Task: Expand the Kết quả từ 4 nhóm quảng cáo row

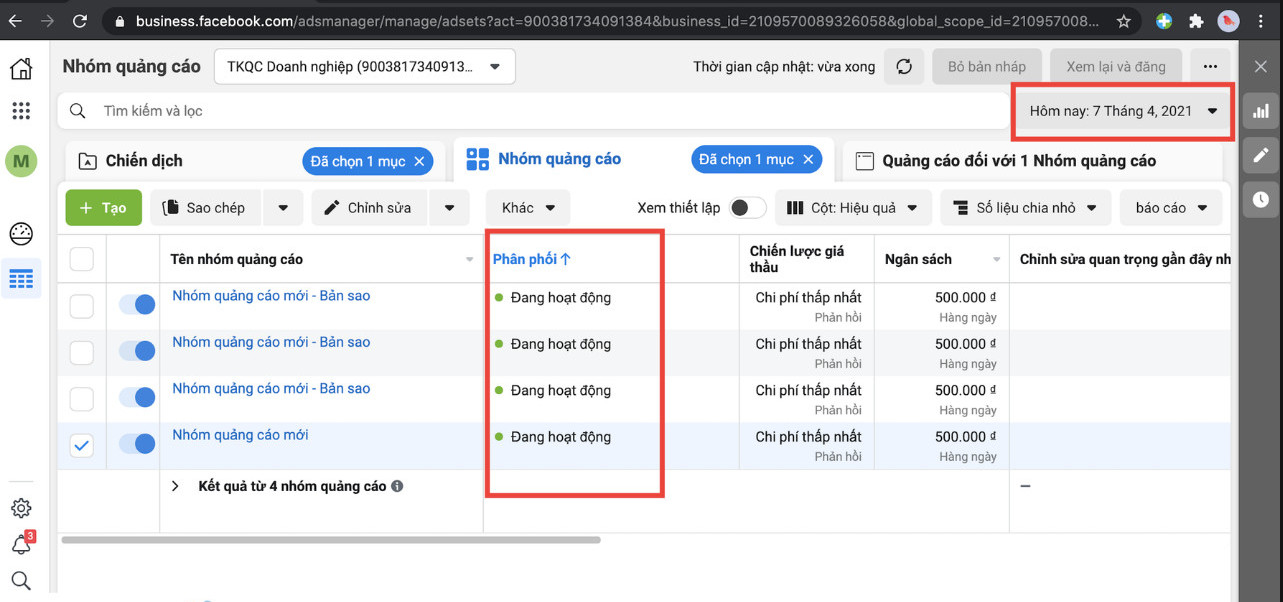Action: point(175,486)
